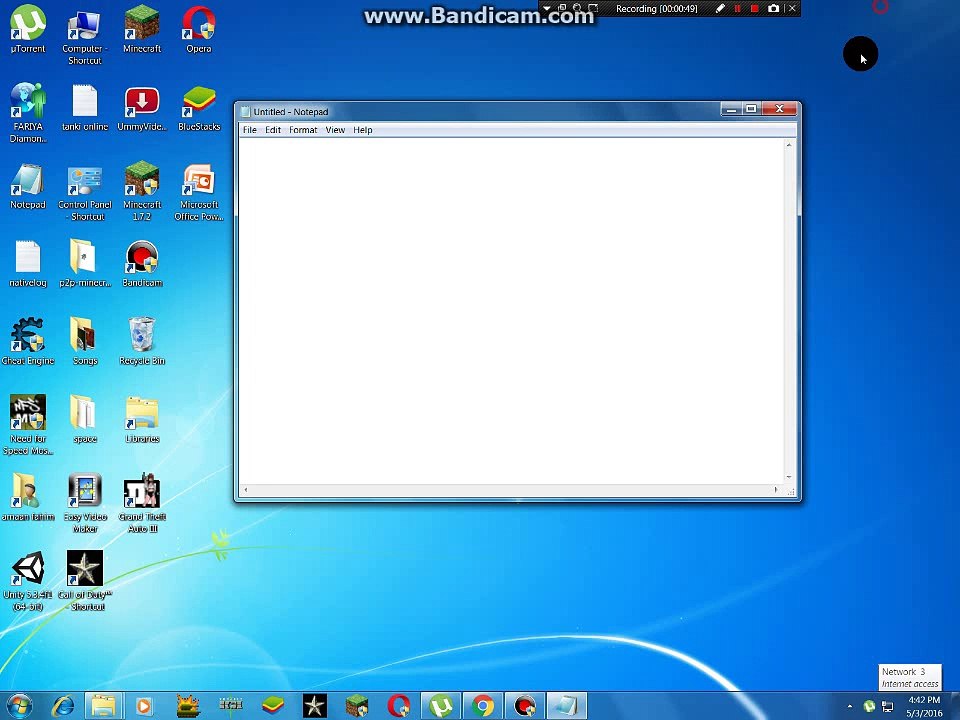Viewport: 960px width, 720px height.
Task: Select the nativelog file icon
Action: tap(28, 264)
